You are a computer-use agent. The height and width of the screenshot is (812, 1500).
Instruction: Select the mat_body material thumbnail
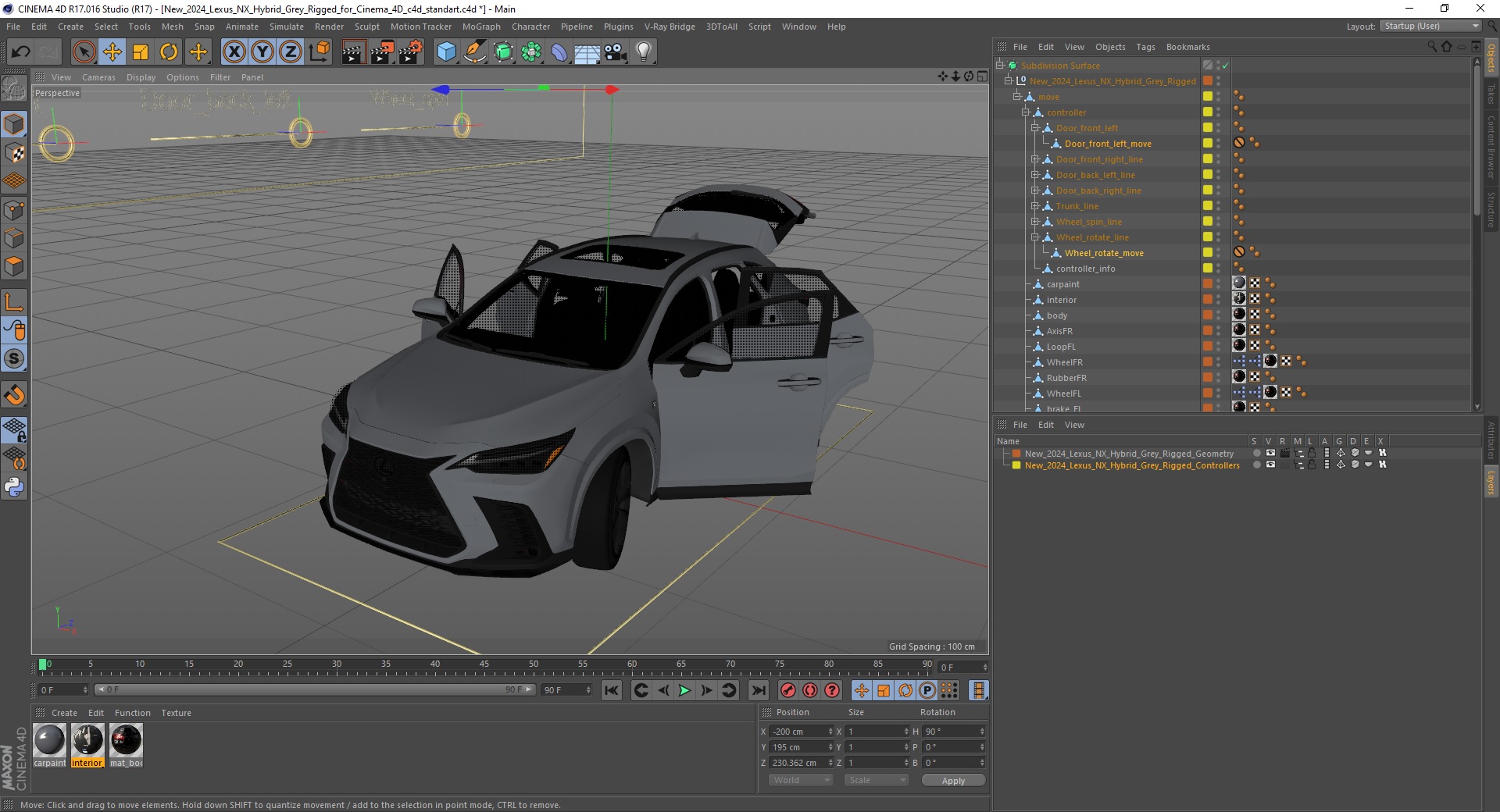[x=126, y=740]
